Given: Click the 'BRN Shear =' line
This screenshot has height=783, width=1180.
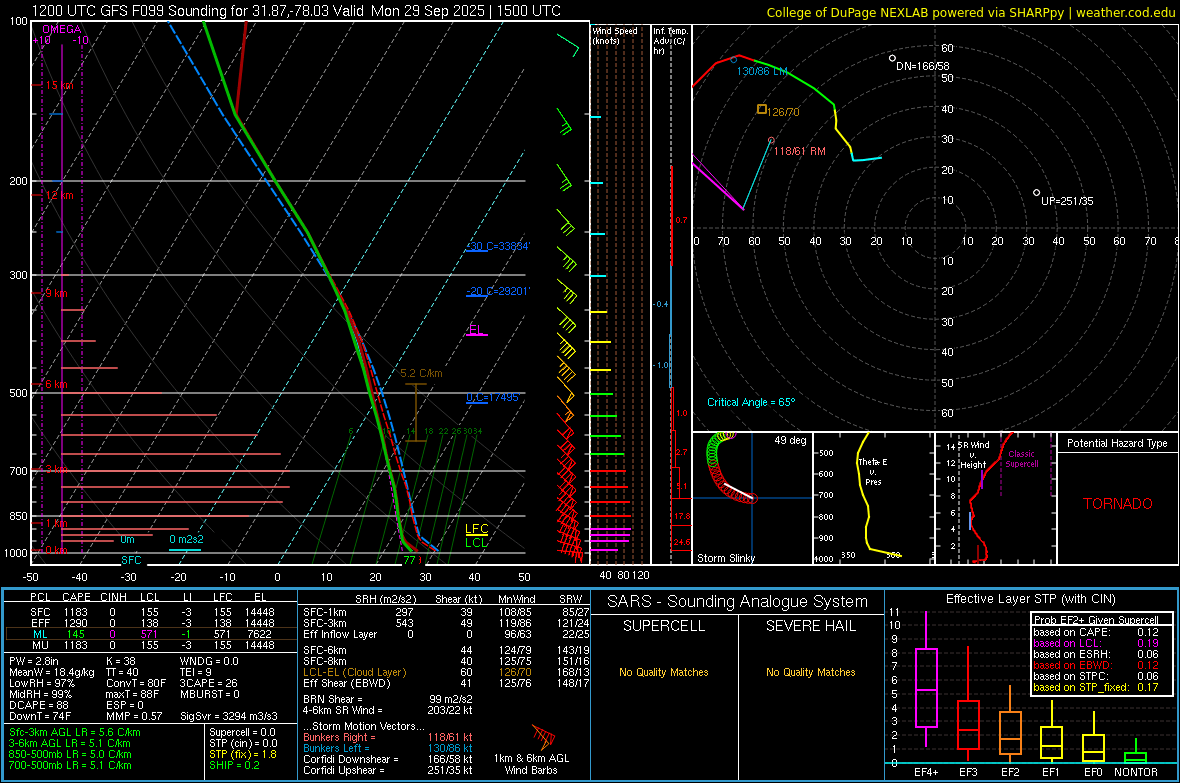Looking at the screenshot, I should [388, 699].
